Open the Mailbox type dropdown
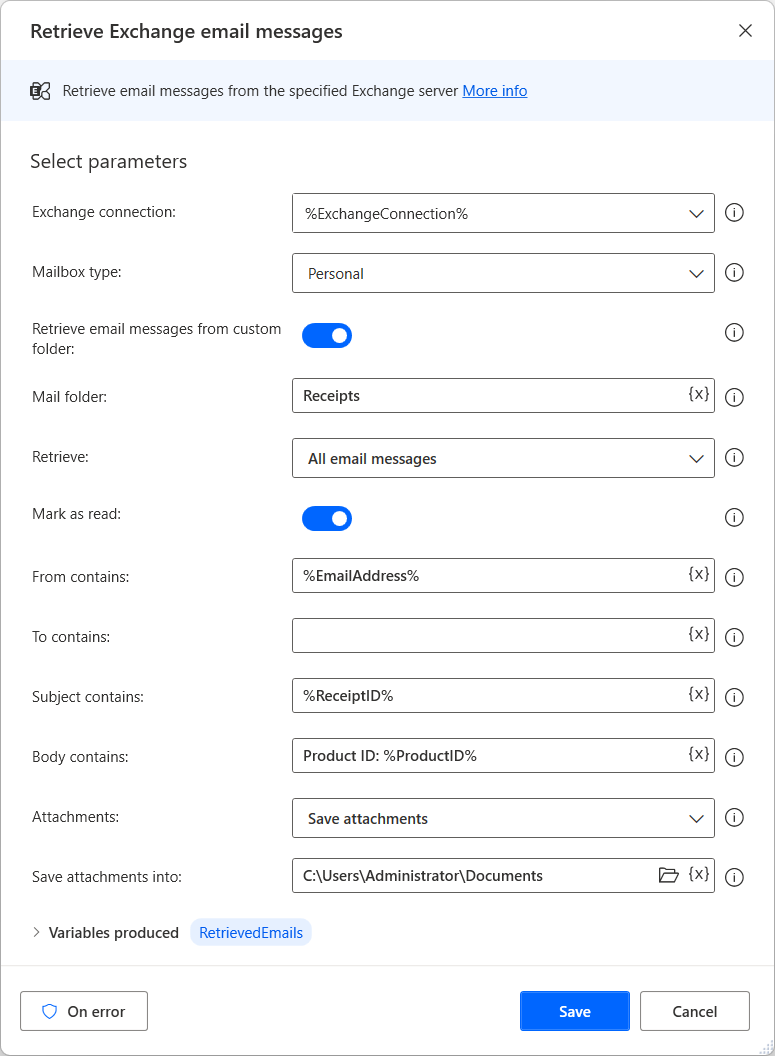775x1056 pixels. 697,272
